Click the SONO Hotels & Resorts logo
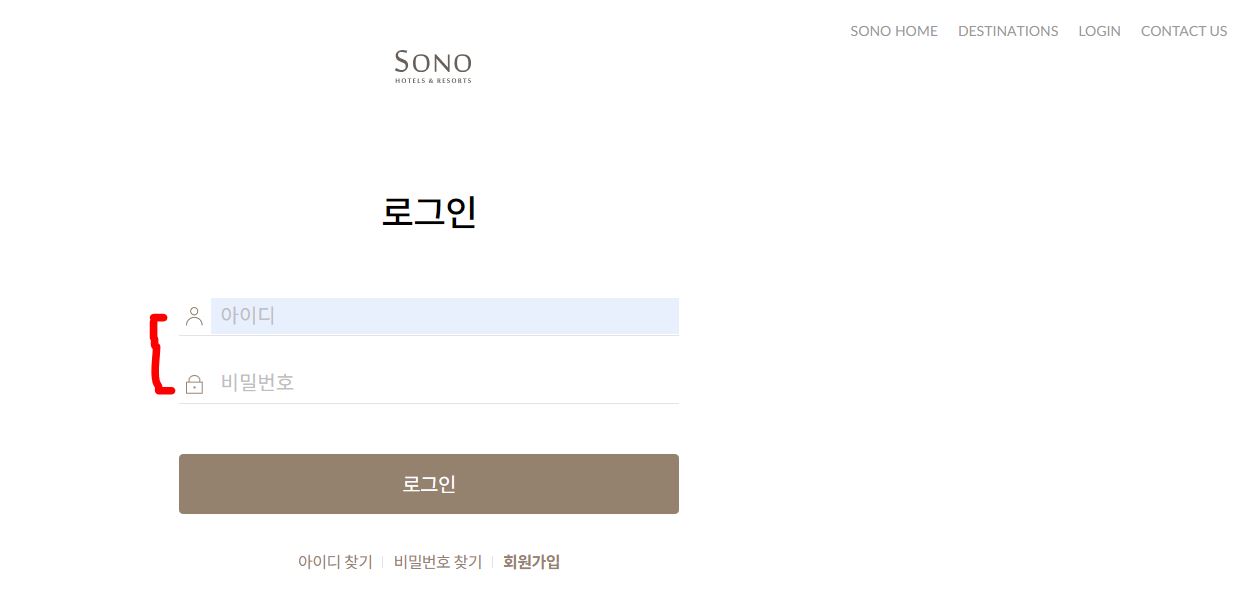Image resolution: width=1240 pixels, height=594 pixels. pyautogui.click(x=433, y=66)
